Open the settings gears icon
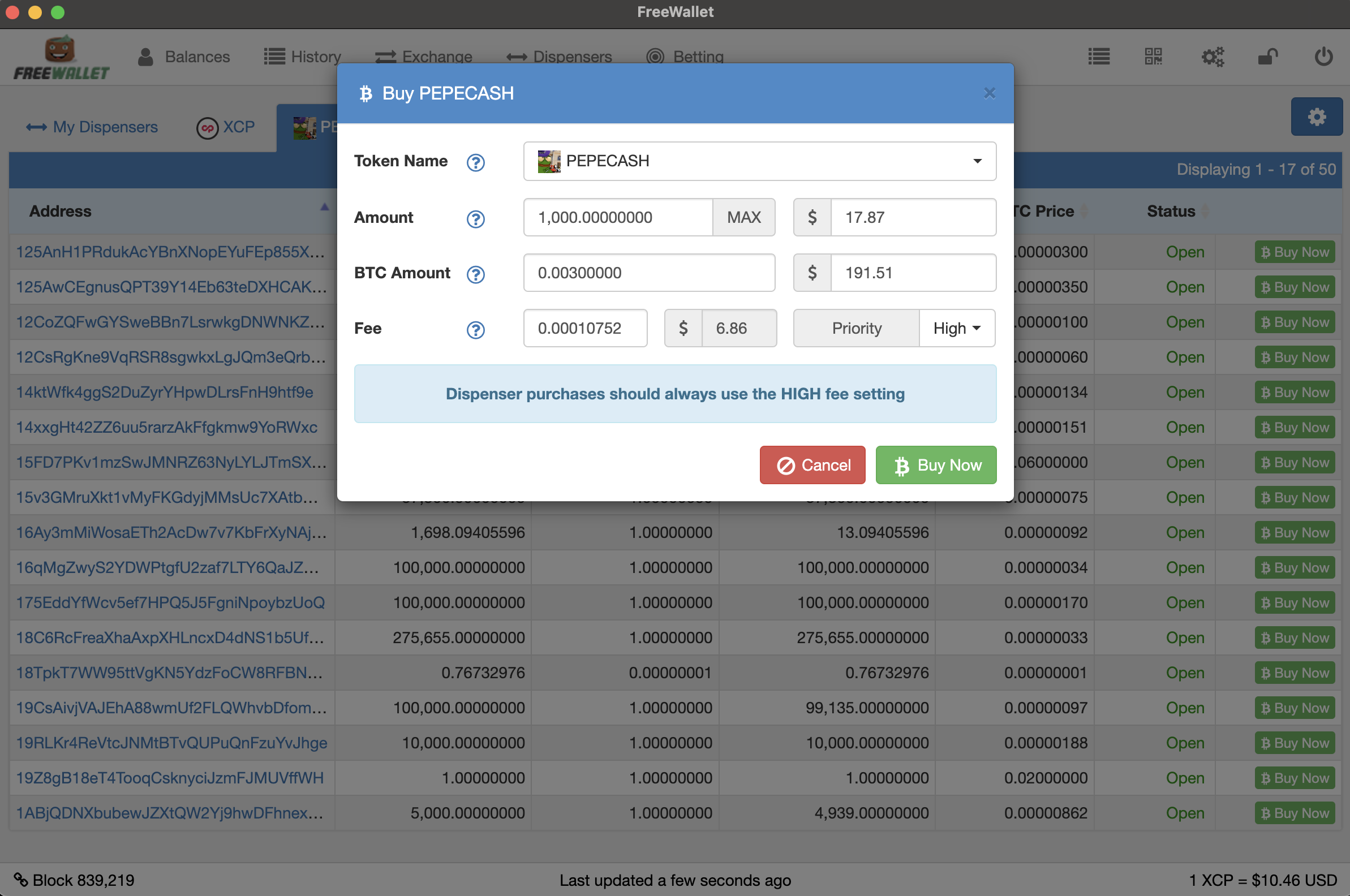1350x896 pixels. click(x=1213, y=57)
